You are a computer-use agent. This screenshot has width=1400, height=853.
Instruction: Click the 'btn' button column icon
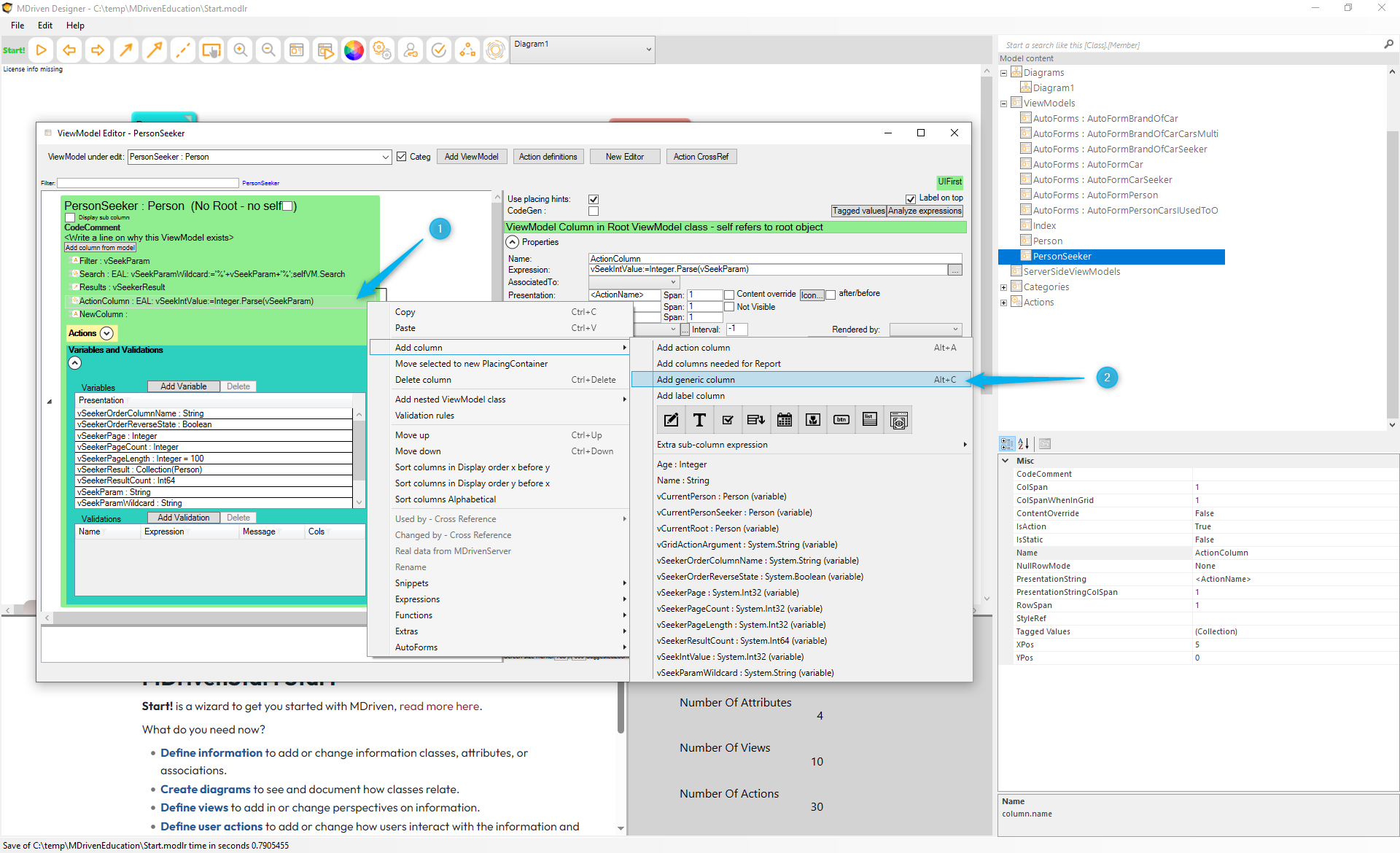click(x=841, y=420)
